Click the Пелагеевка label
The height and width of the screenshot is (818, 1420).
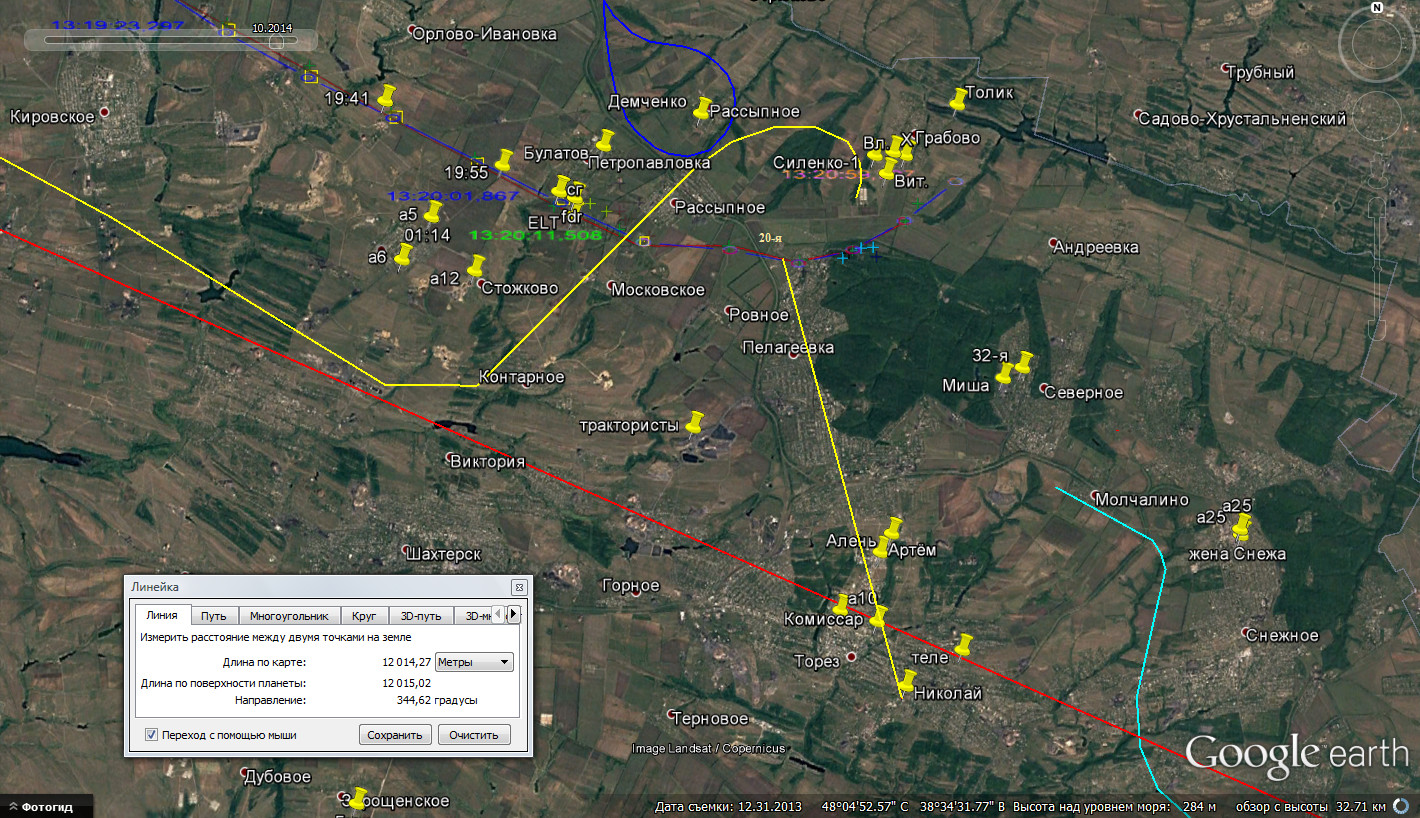788,347
